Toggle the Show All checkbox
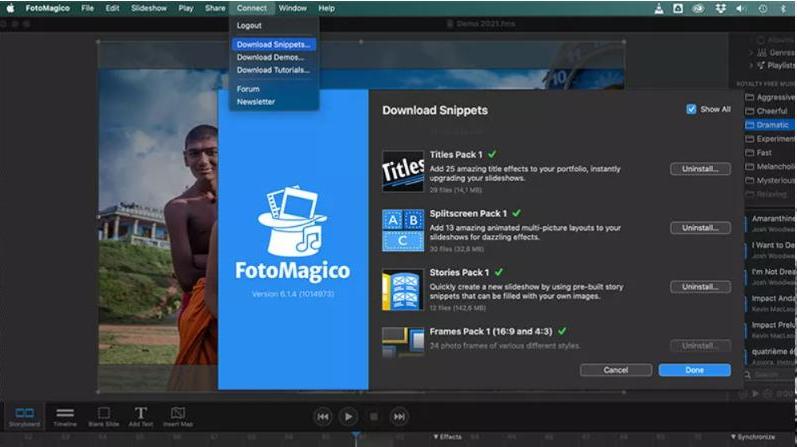Screen dimensions: 797x447 [x=691, y=109]
